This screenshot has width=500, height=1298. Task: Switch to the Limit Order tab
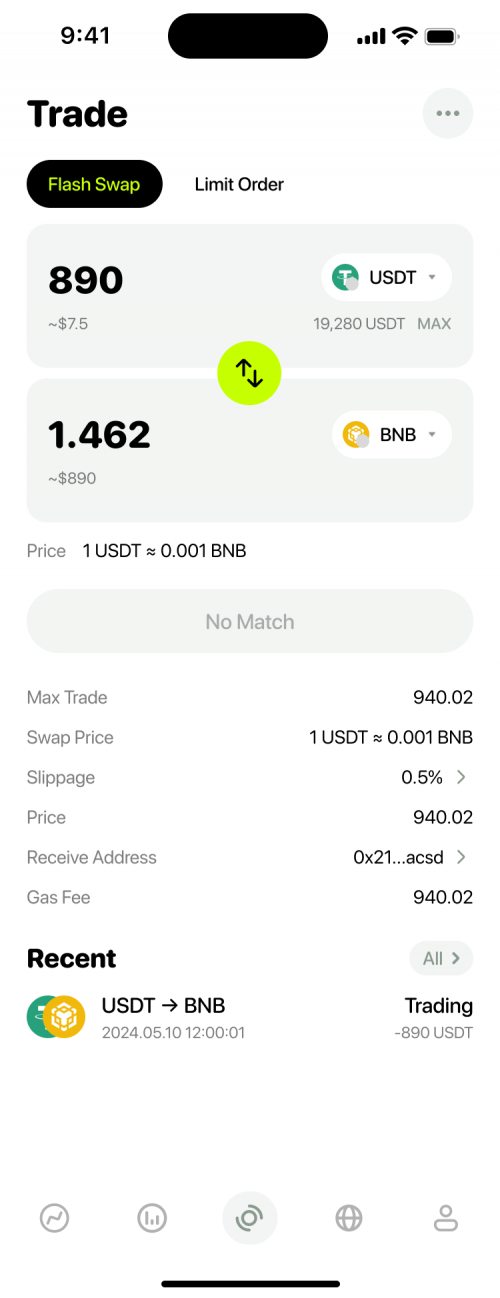point(239,184)
